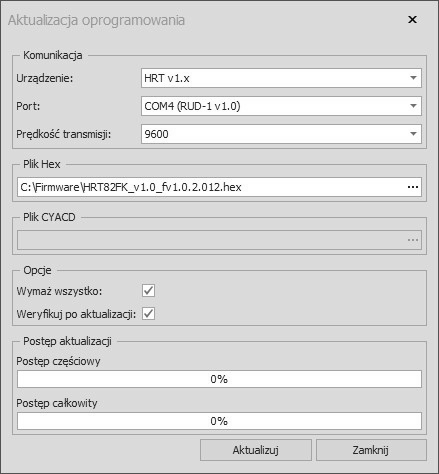Click the Weryfikuj po aktualizacji label

click(x=76, y=314)
